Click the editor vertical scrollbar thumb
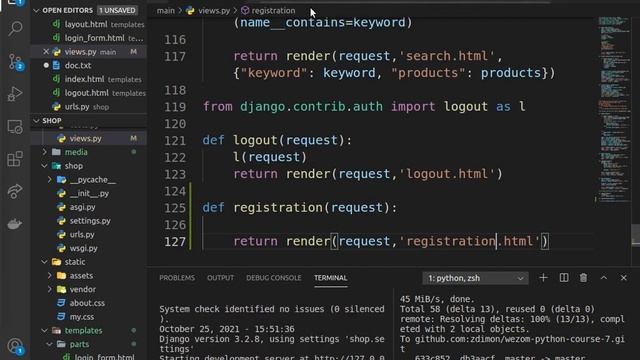This screenshot has width=640, height=360. (x=636, y=235)
